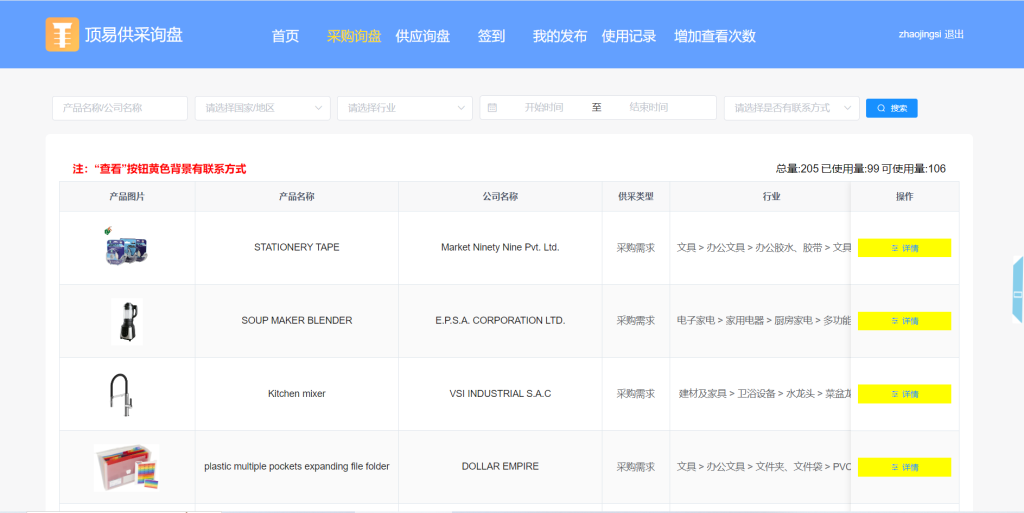Open 使用记录 usage records

tap(628, 36)
